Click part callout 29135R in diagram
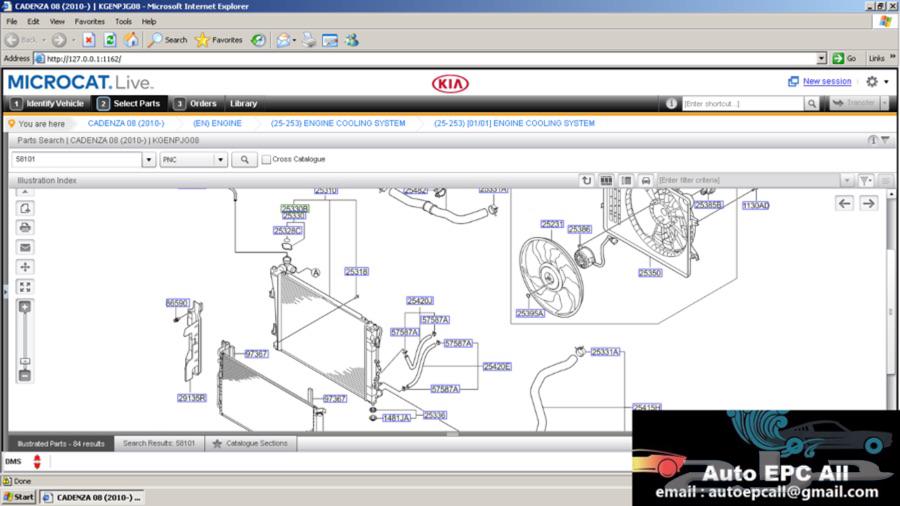This screenshot has width=900, height=506. (192, 398)
